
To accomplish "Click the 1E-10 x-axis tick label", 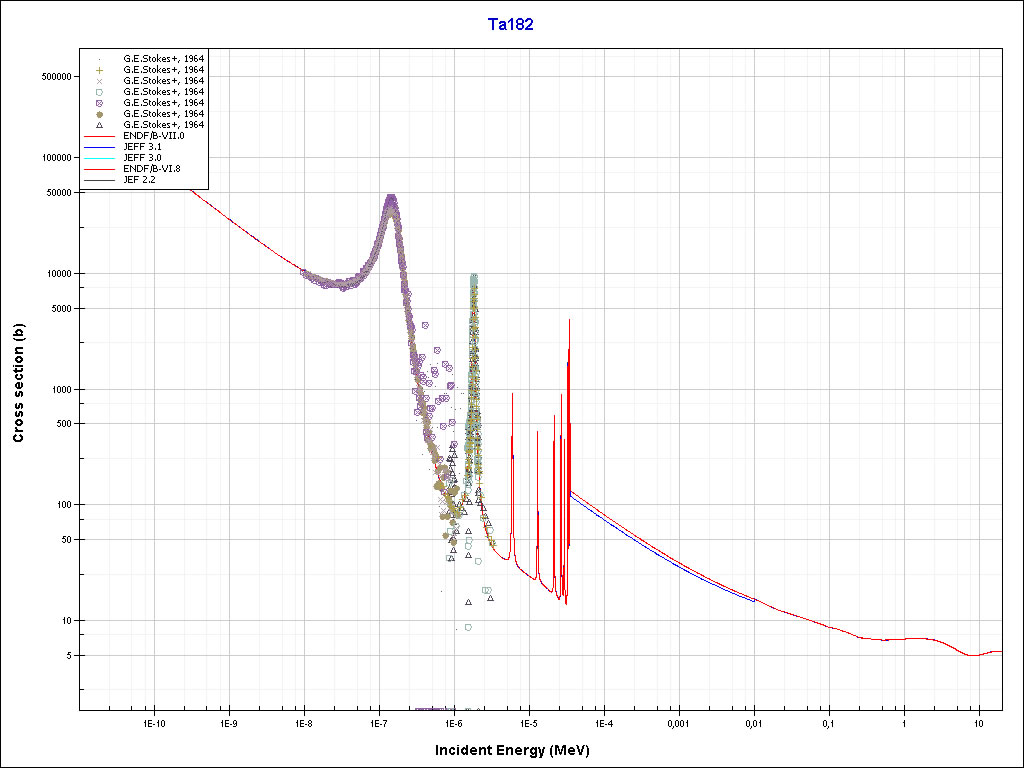I will pyautogui.click(x=153, y=723).
